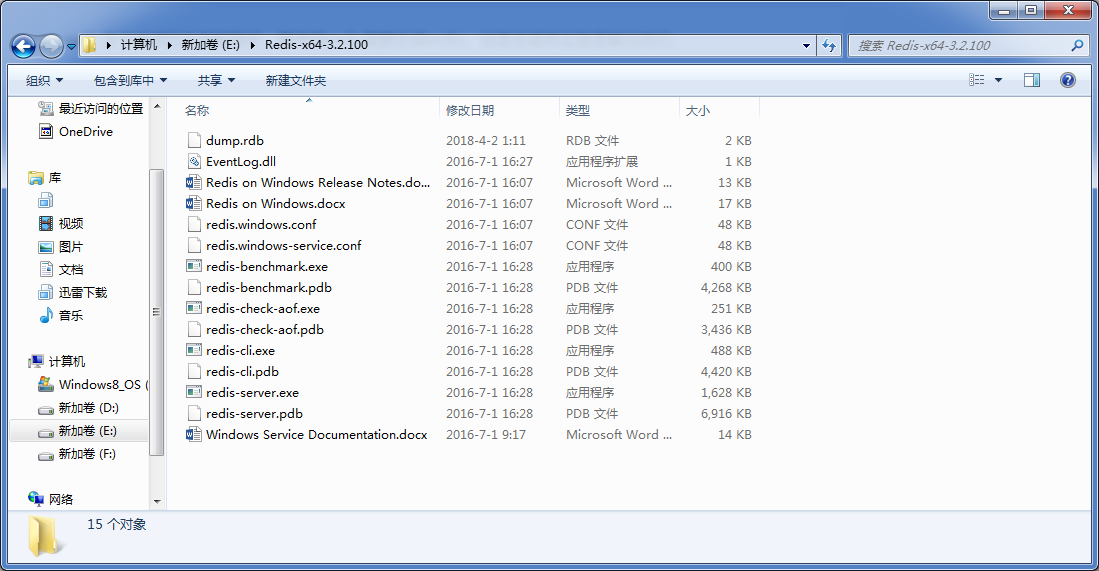Select the redis-cli.pdb file

click(242, 371)
